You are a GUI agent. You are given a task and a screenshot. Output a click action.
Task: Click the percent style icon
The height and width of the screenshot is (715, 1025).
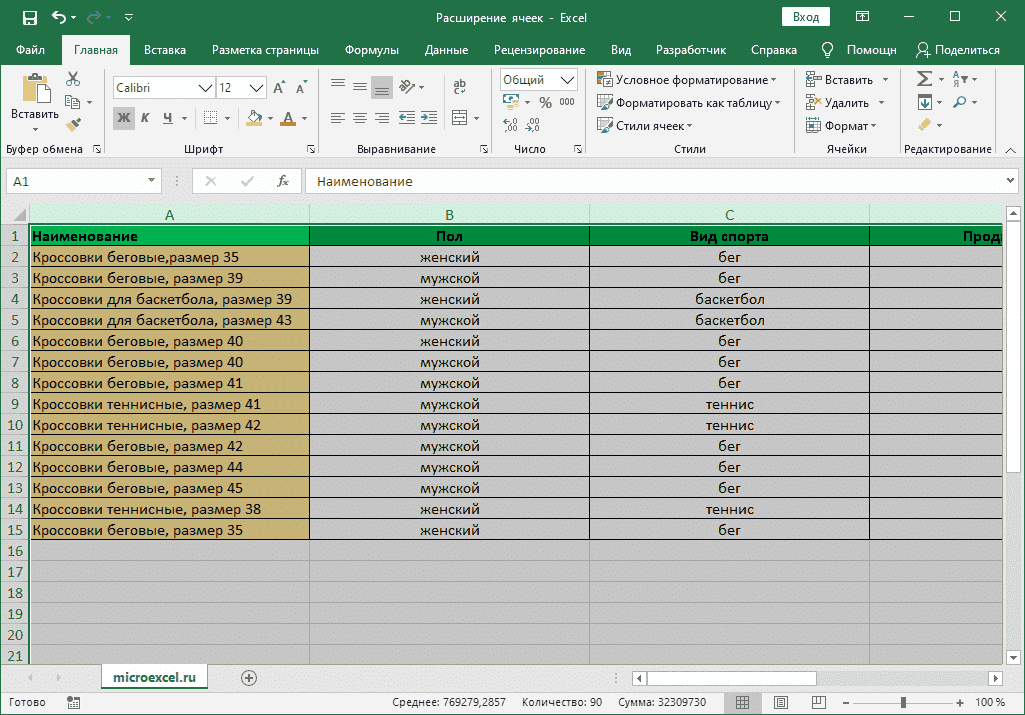[x=545, y=102]
